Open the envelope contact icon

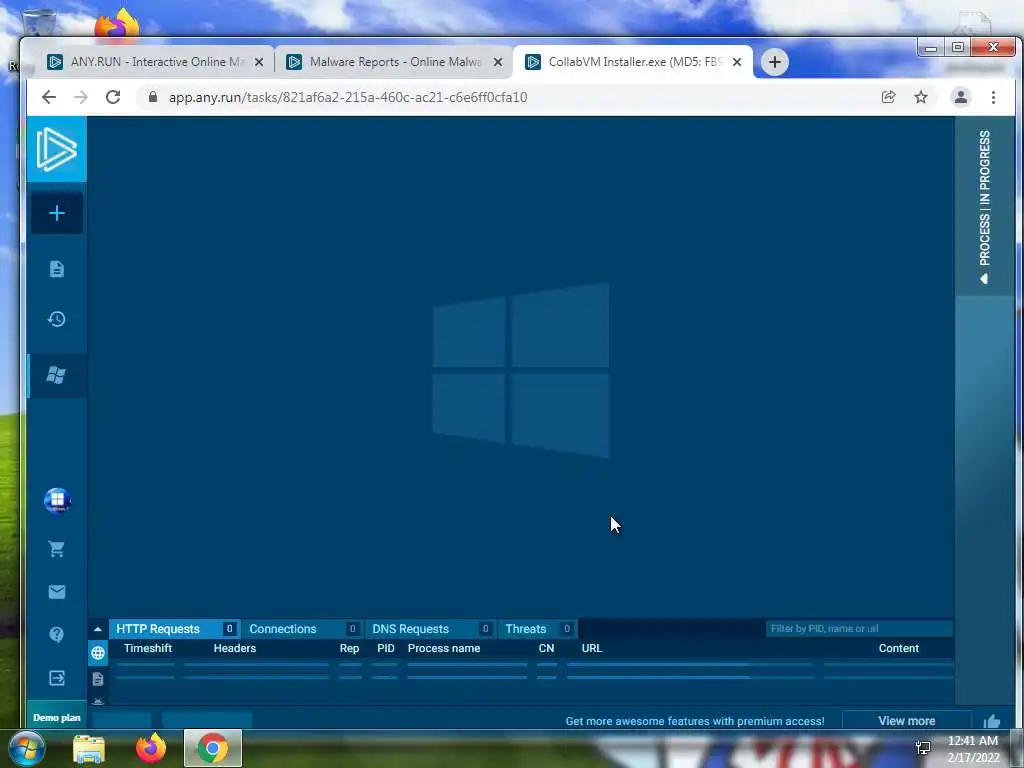click(57, 592)
